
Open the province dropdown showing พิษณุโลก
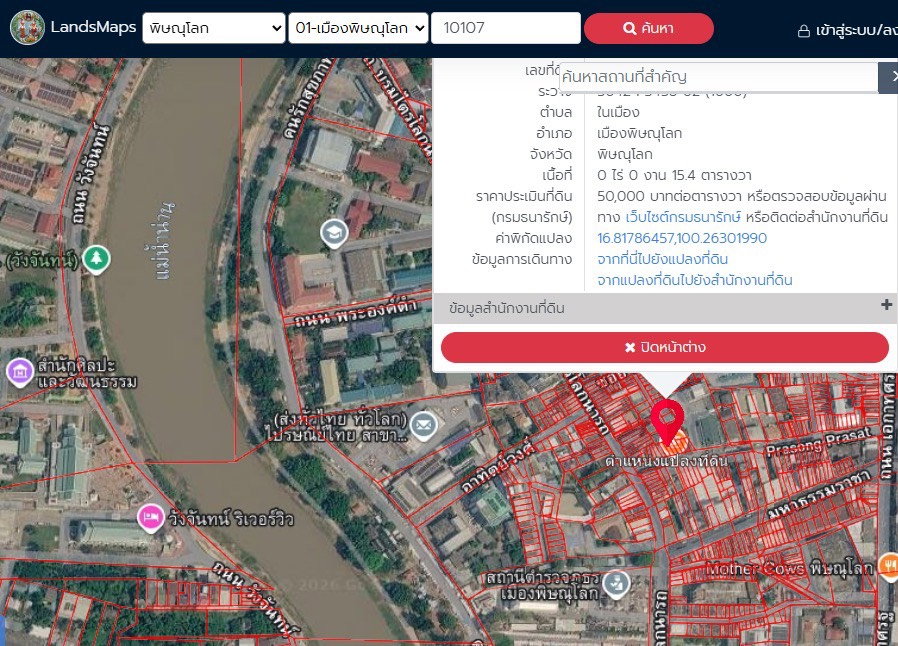214,28
